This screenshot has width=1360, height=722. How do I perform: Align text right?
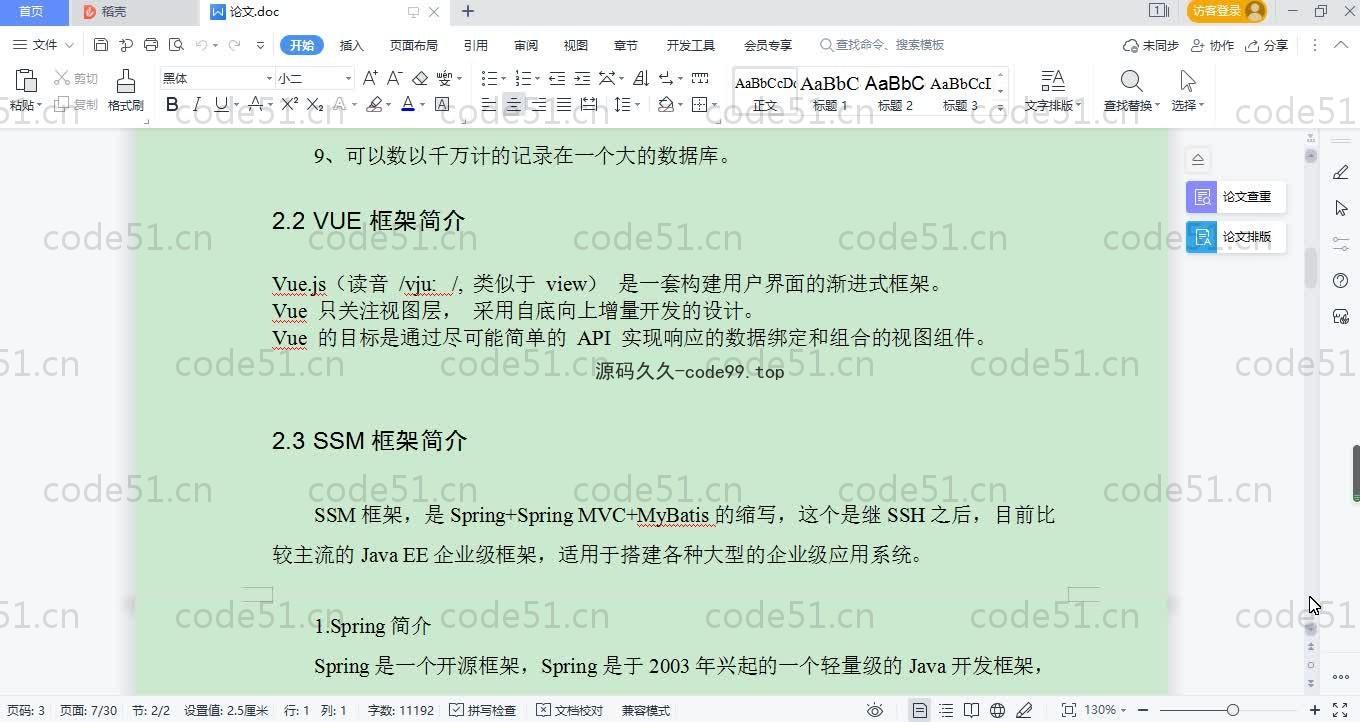tap(539, 104)
